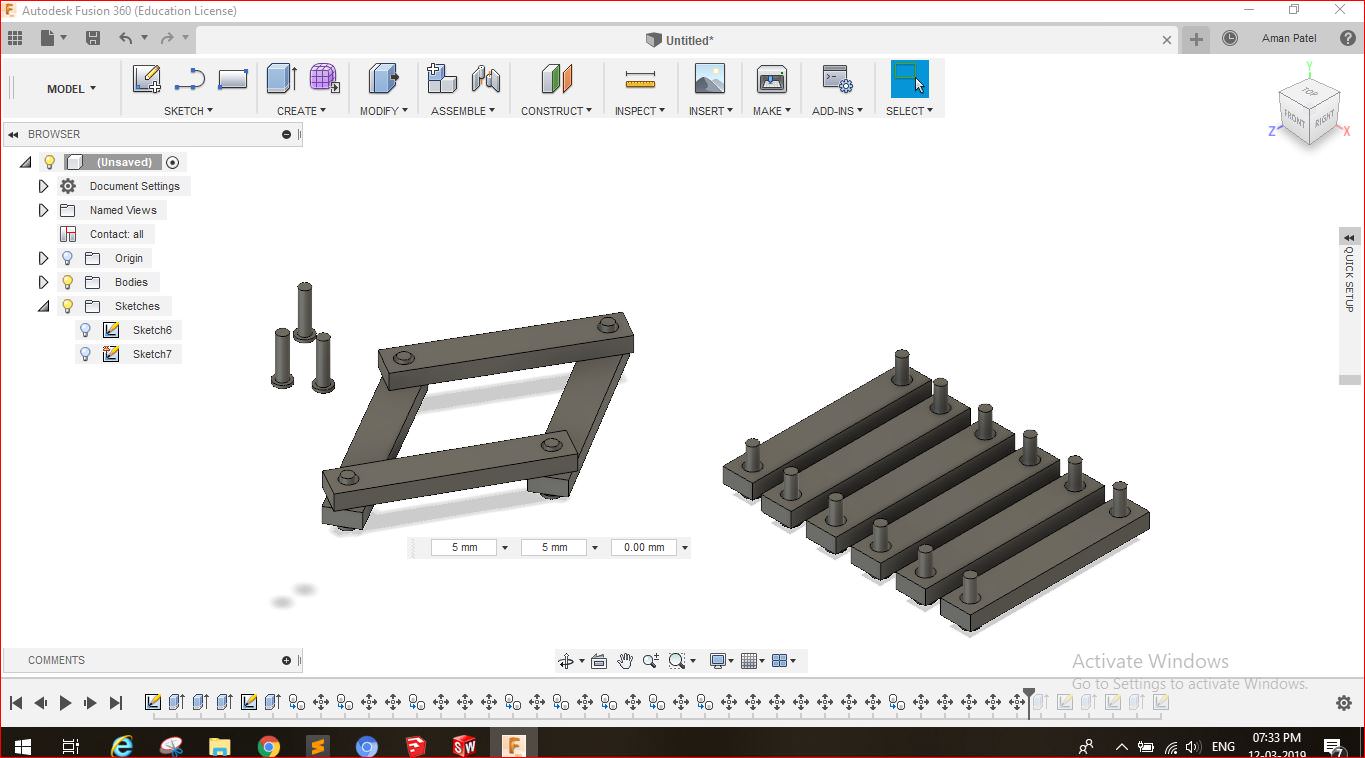Jump to timeline beginning
This screenshot has width=1365, height=758.
coord(16,703)
